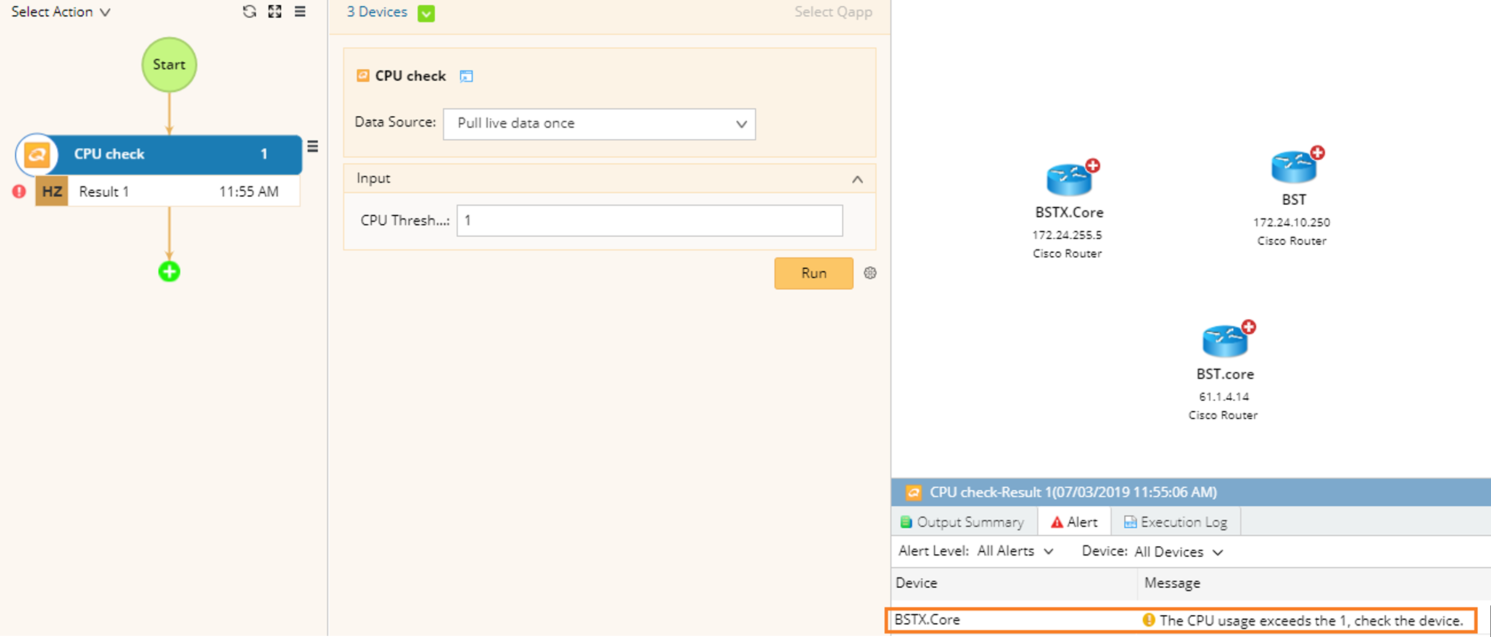Click the 3 Devices link
This screenshot has height=637, width=1491.
pos(377,12)
